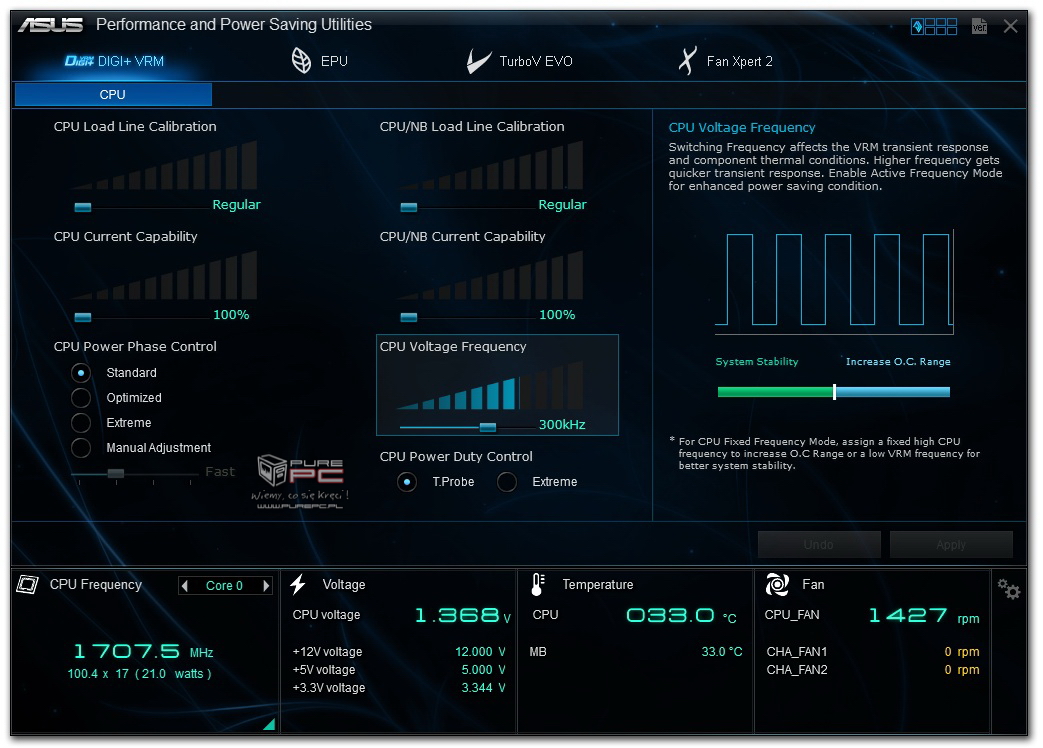
Task: Enable Manual Adjustment phase control
Action: pyautogui.click(x=81, y=447)
